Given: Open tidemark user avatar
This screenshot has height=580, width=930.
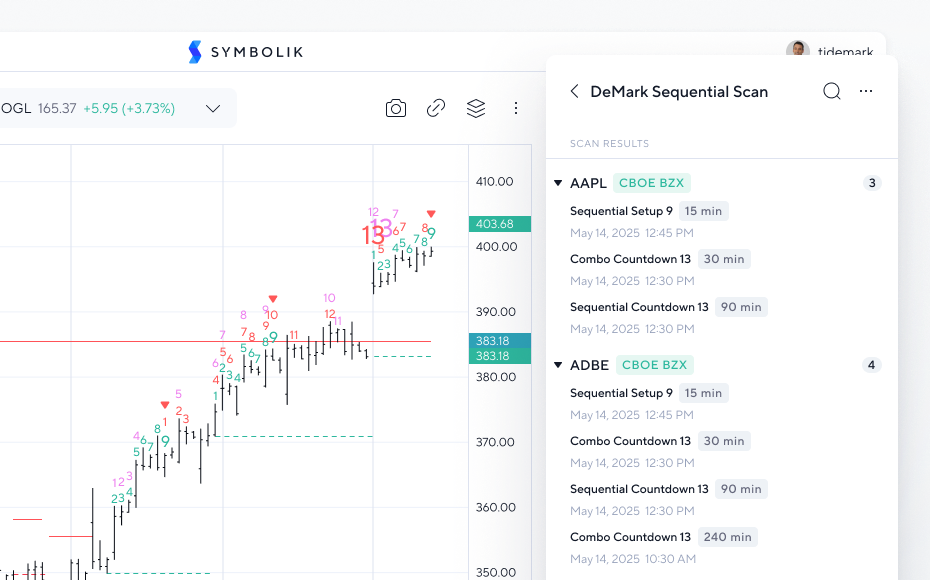Looking at the screenshot, I should tap(798, 49).
